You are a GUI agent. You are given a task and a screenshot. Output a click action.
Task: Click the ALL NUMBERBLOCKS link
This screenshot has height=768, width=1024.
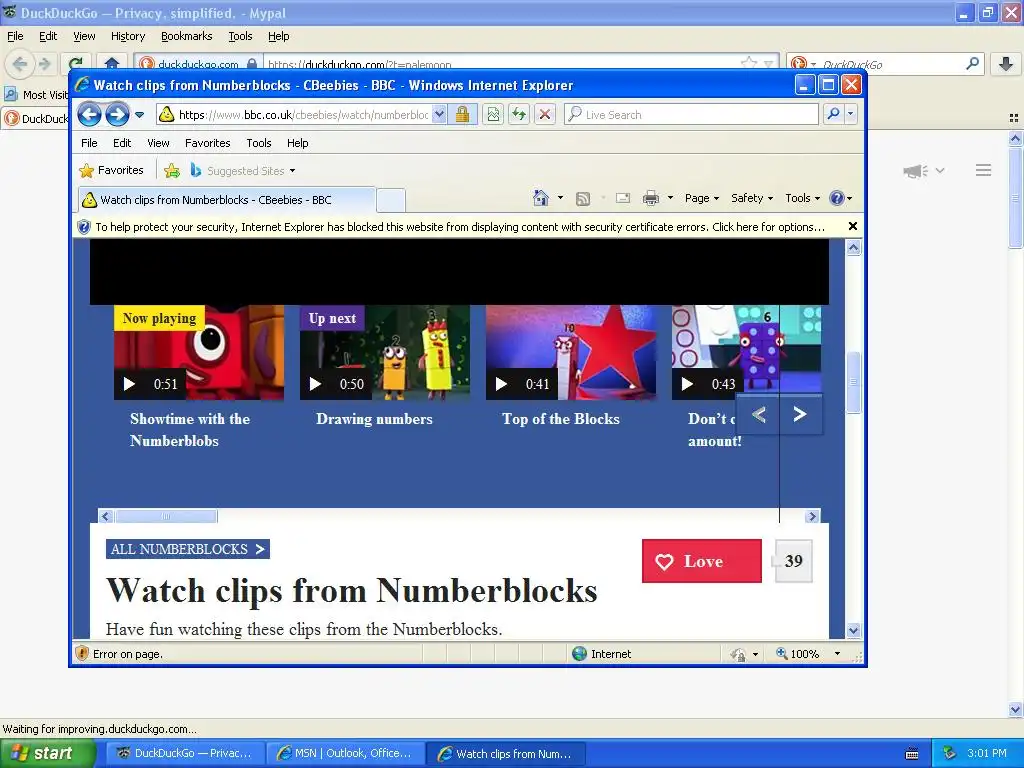point(188,549)
